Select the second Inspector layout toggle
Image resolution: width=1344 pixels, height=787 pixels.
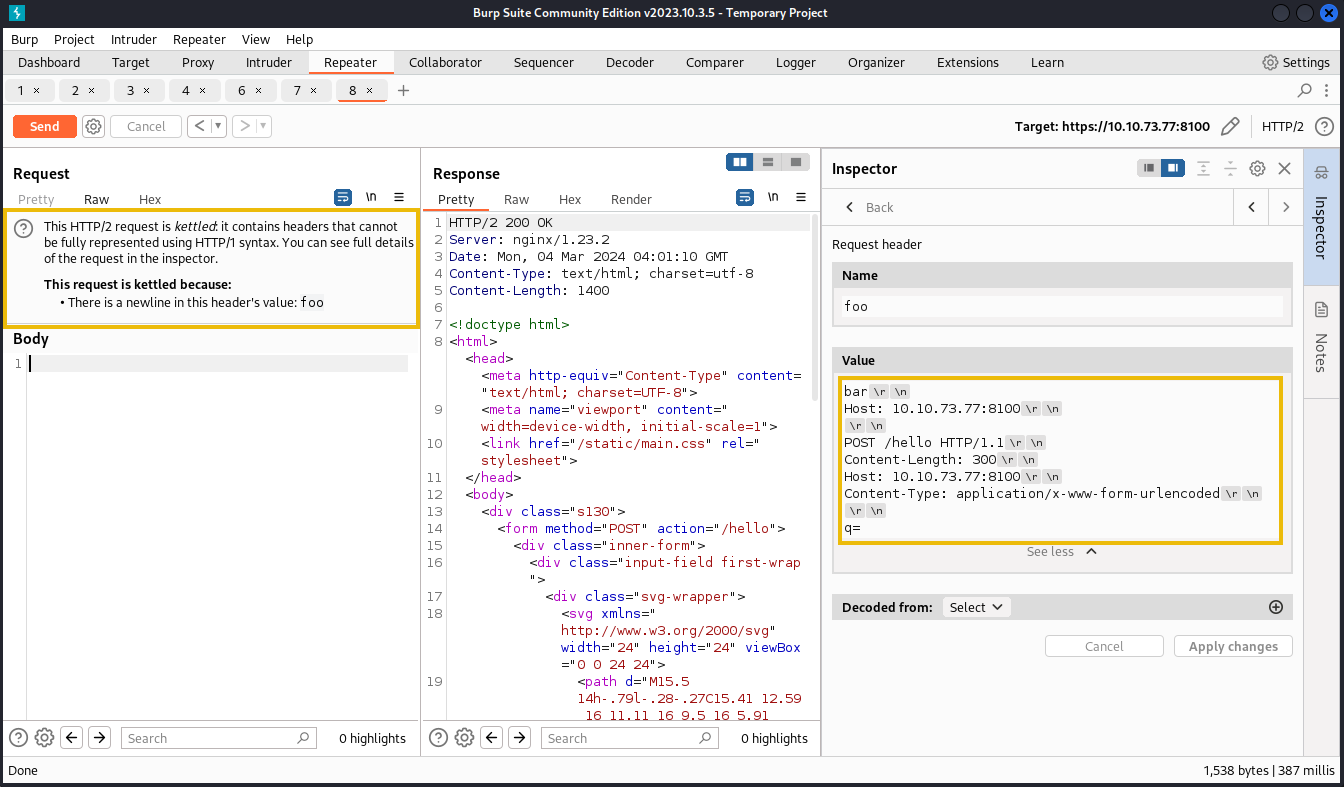click(x=1173, y=168)
